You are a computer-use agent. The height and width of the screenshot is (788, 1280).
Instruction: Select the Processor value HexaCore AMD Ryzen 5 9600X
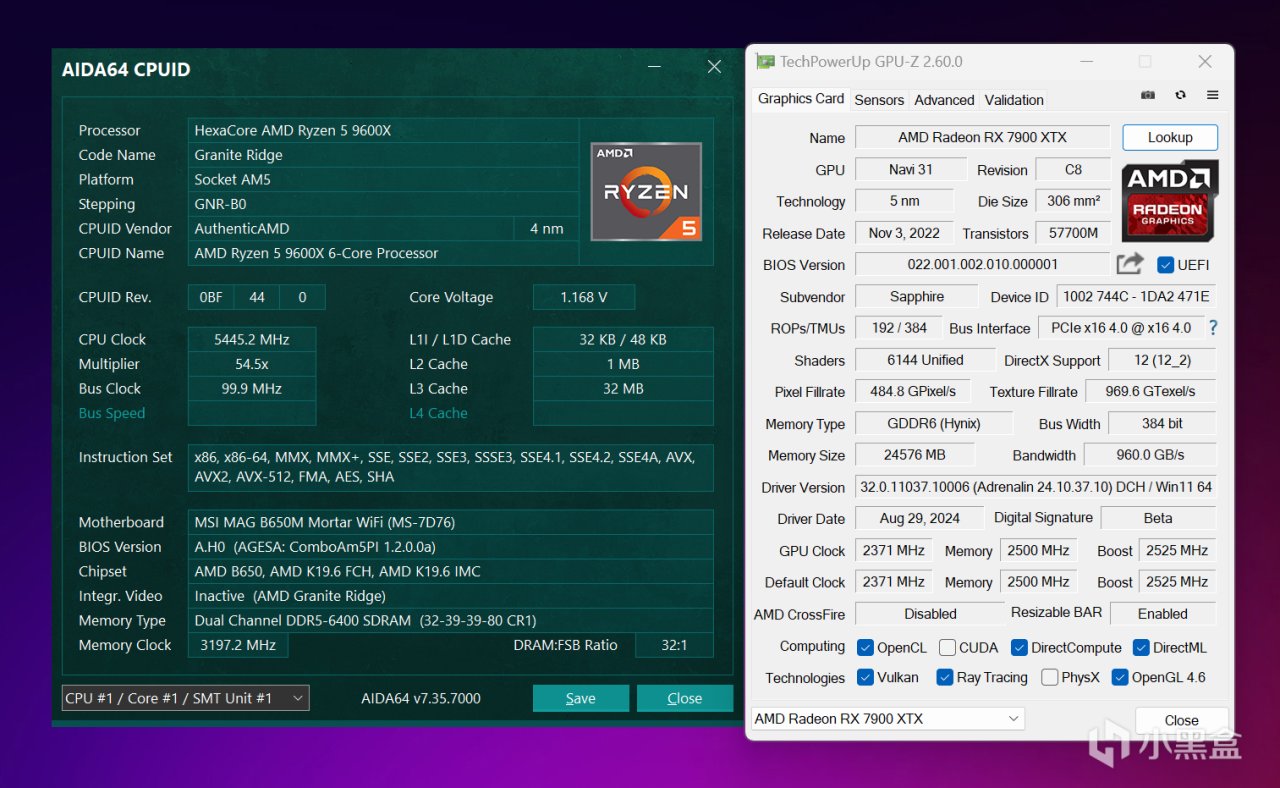[x=383, y=130]
